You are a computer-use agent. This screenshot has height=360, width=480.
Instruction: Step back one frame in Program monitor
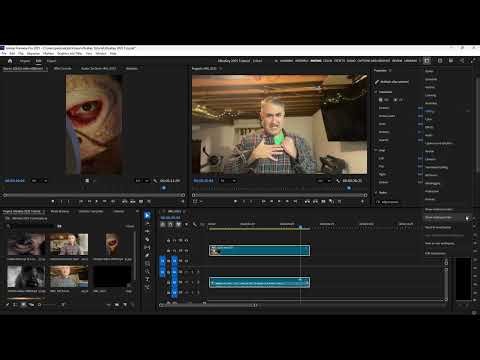[271, 201]
